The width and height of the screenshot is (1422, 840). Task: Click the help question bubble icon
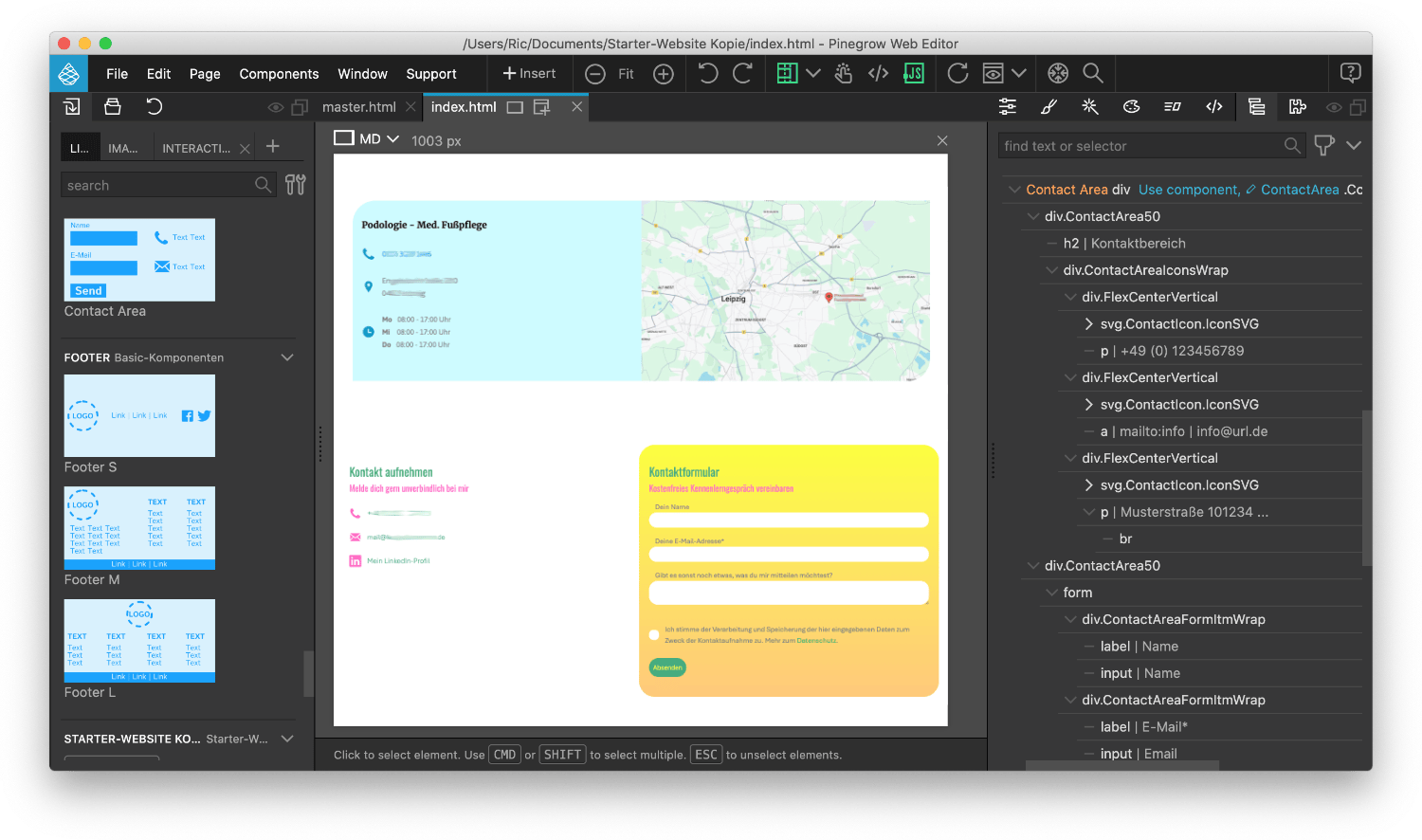pyautogui.click(x=1350, y=73)
